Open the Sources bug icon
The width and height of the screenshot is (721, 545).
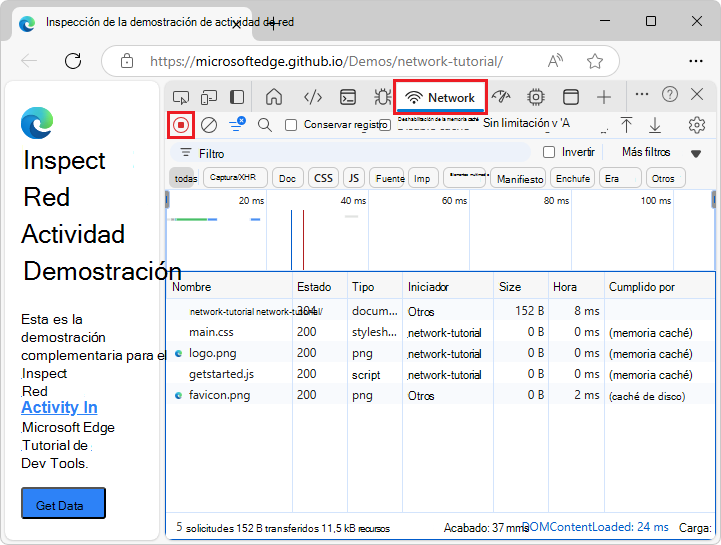pos(382,97)
